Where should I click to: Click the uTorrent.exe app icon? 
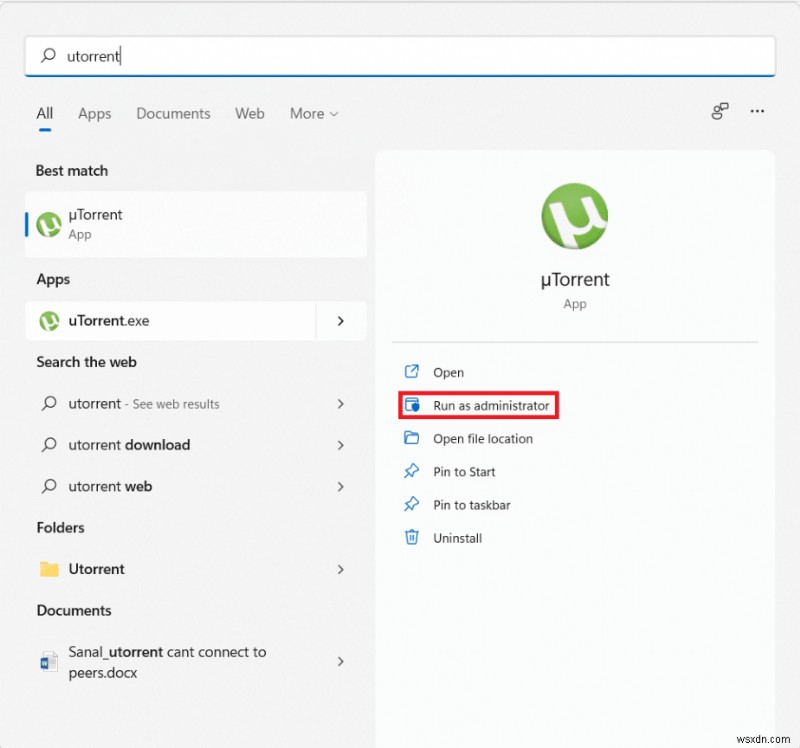[x=49, y=321]
